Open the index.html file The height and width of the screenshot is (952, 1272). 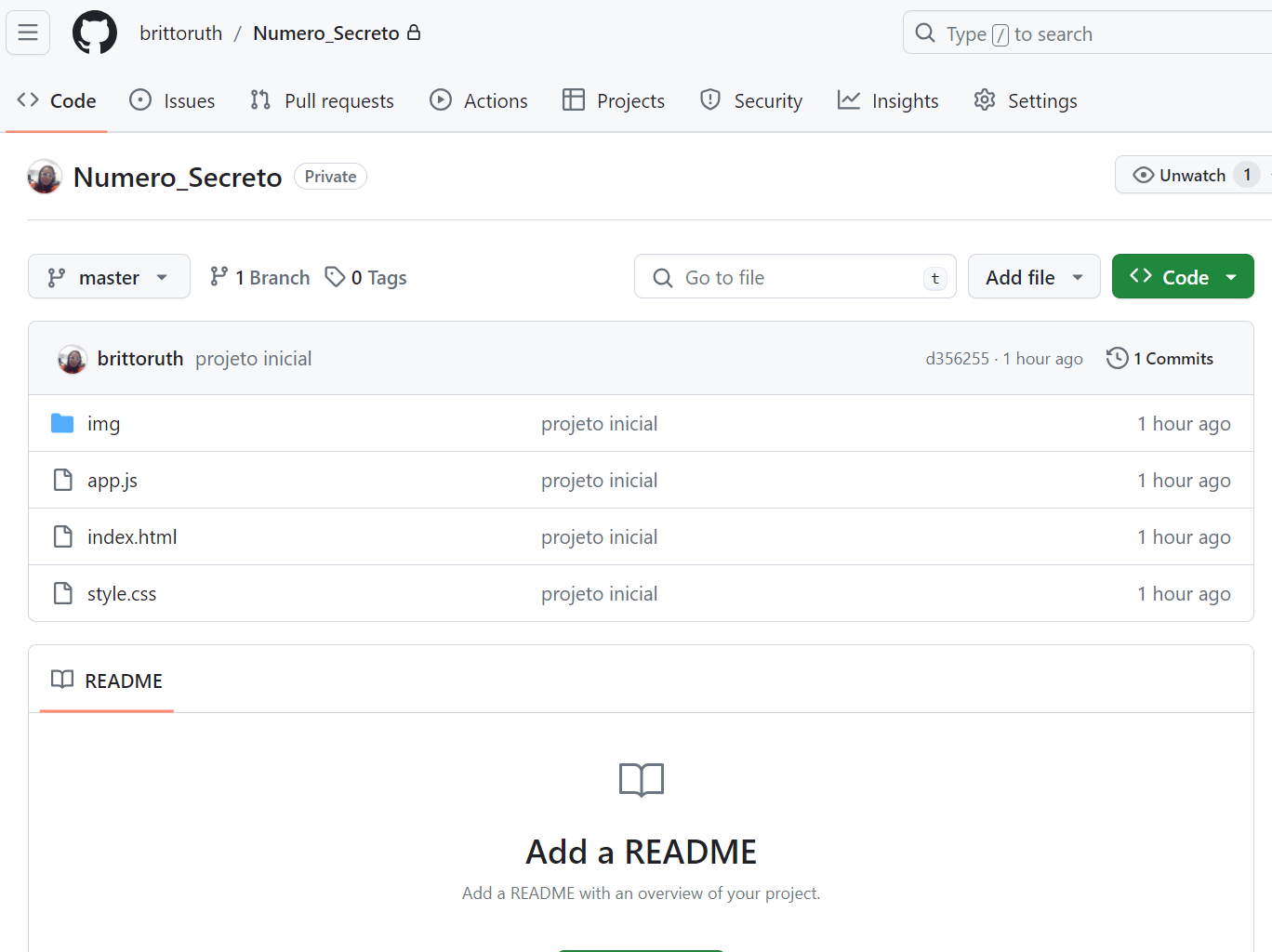132,537
